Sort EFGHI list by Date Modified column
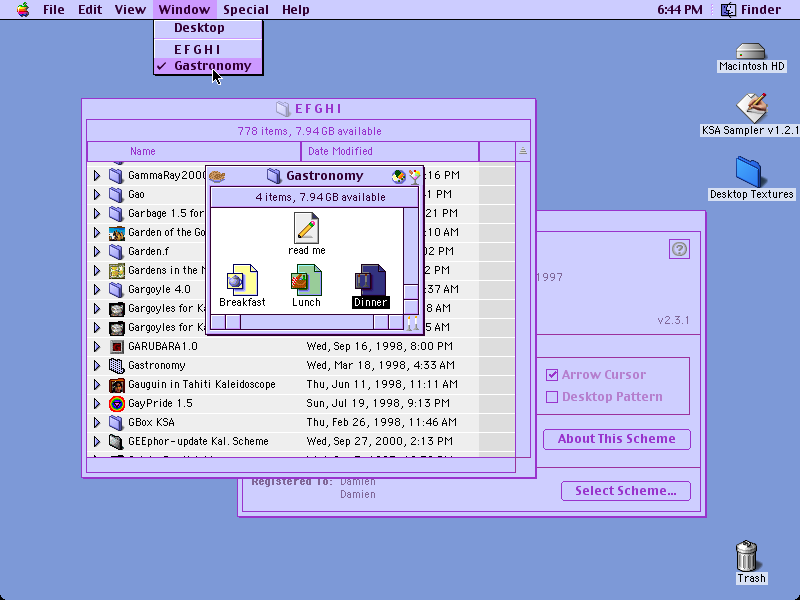The height and width of the screenshot is (600, 800). coord(390,152)
